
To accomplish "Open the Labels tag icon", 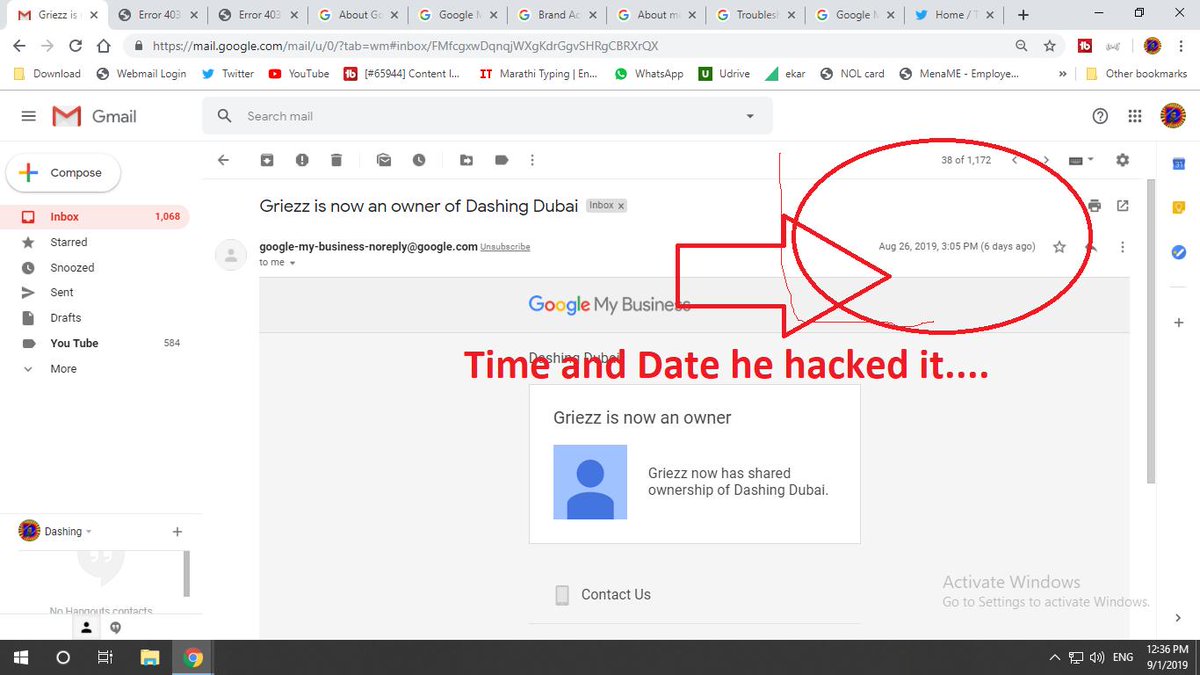I will [x=501, y=160].
